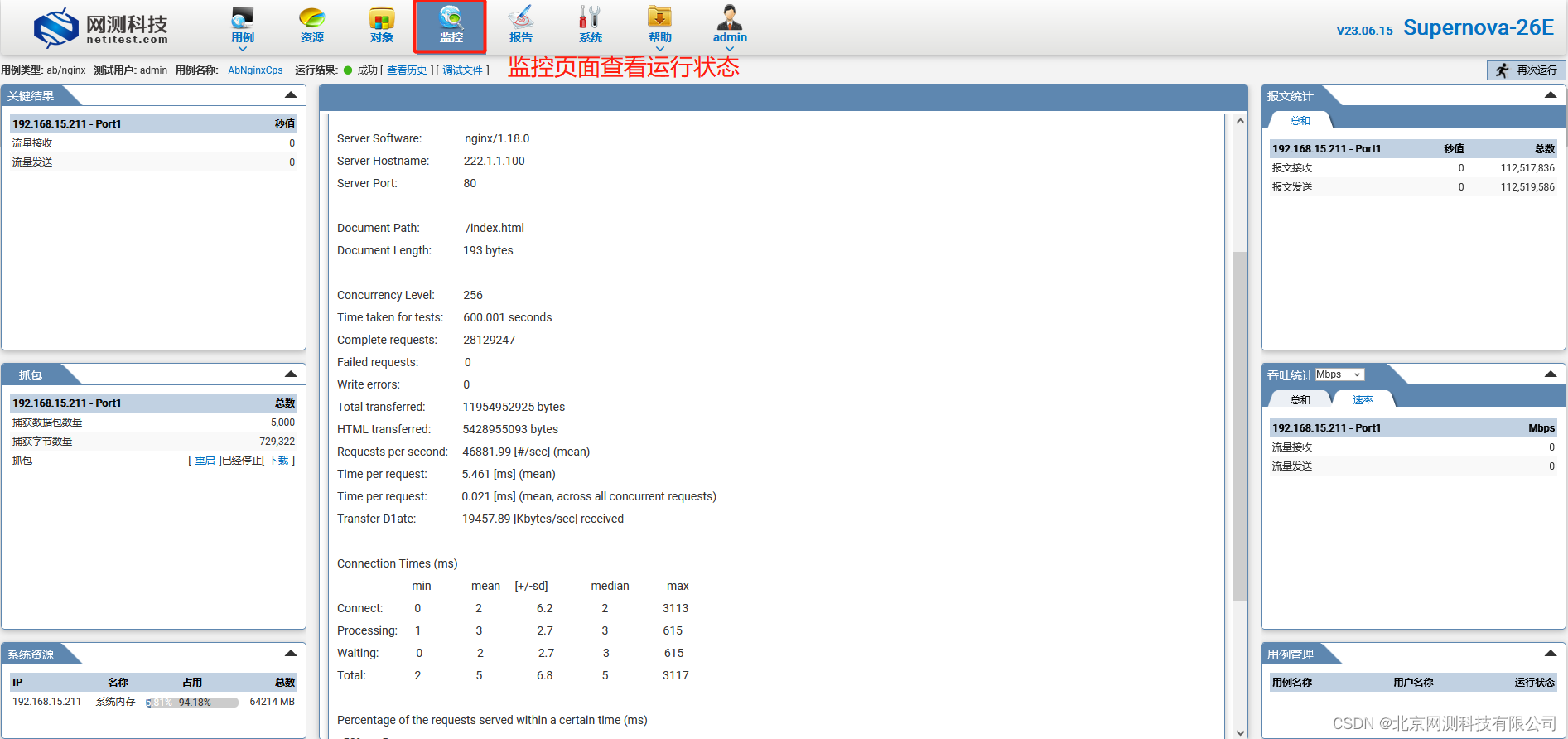Select the 总和 tab in 吞吐统计

click(x=1300, y=400)
